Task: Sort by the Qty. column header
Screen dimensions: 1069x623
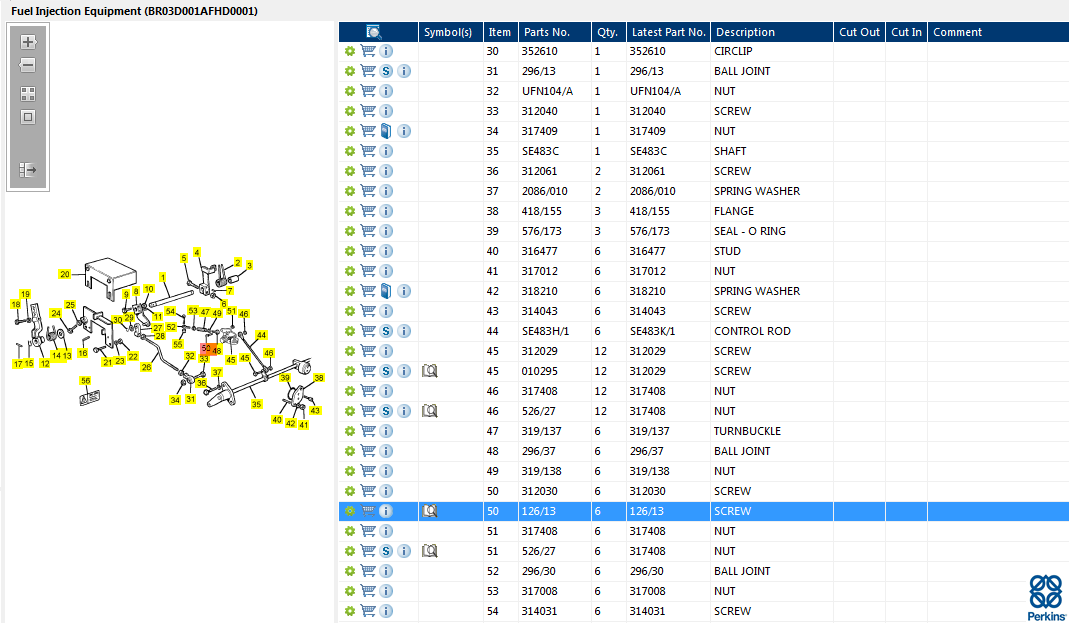Action: [608, 32]
